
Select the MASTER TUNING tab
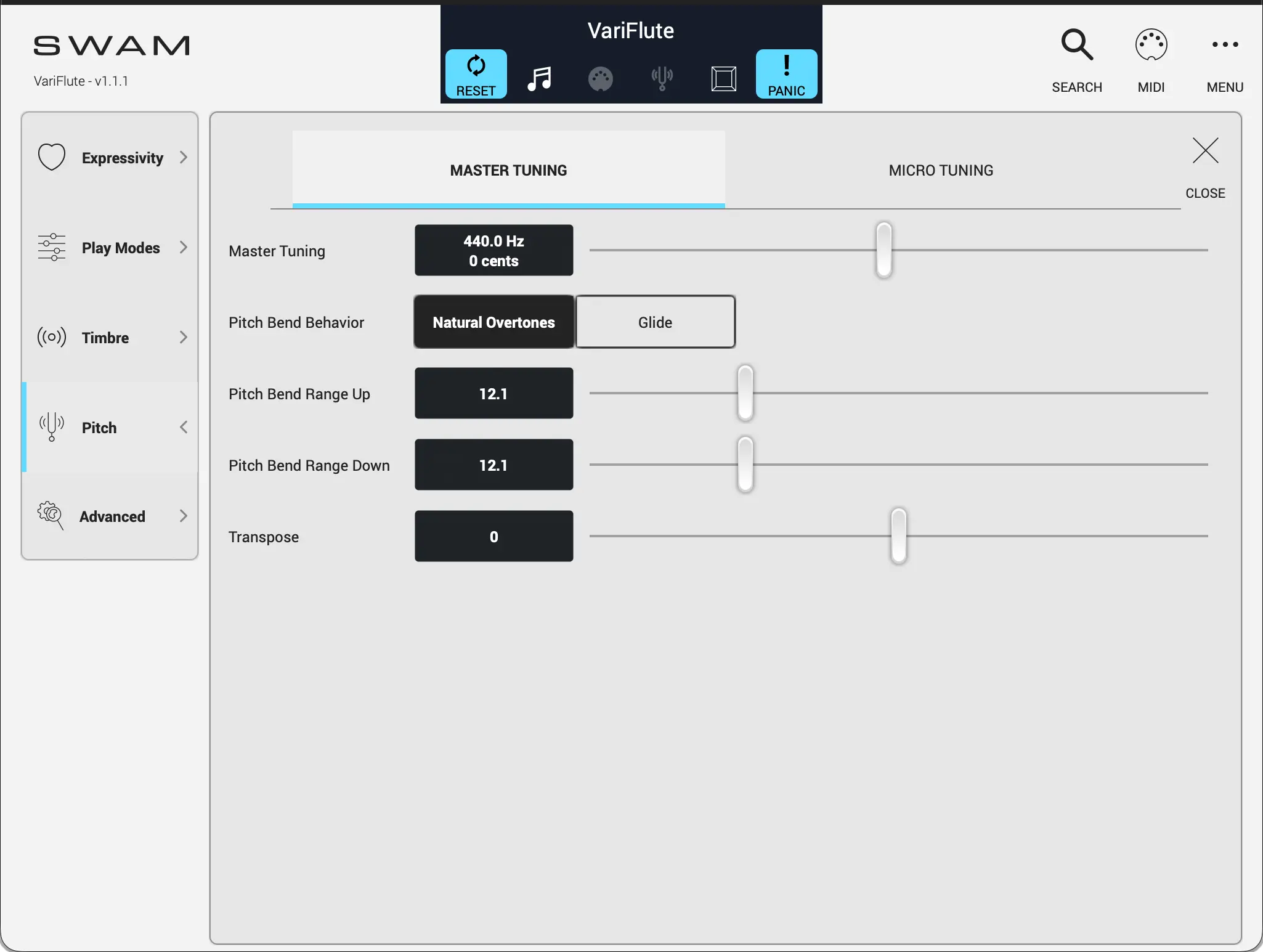click(508, 170)
